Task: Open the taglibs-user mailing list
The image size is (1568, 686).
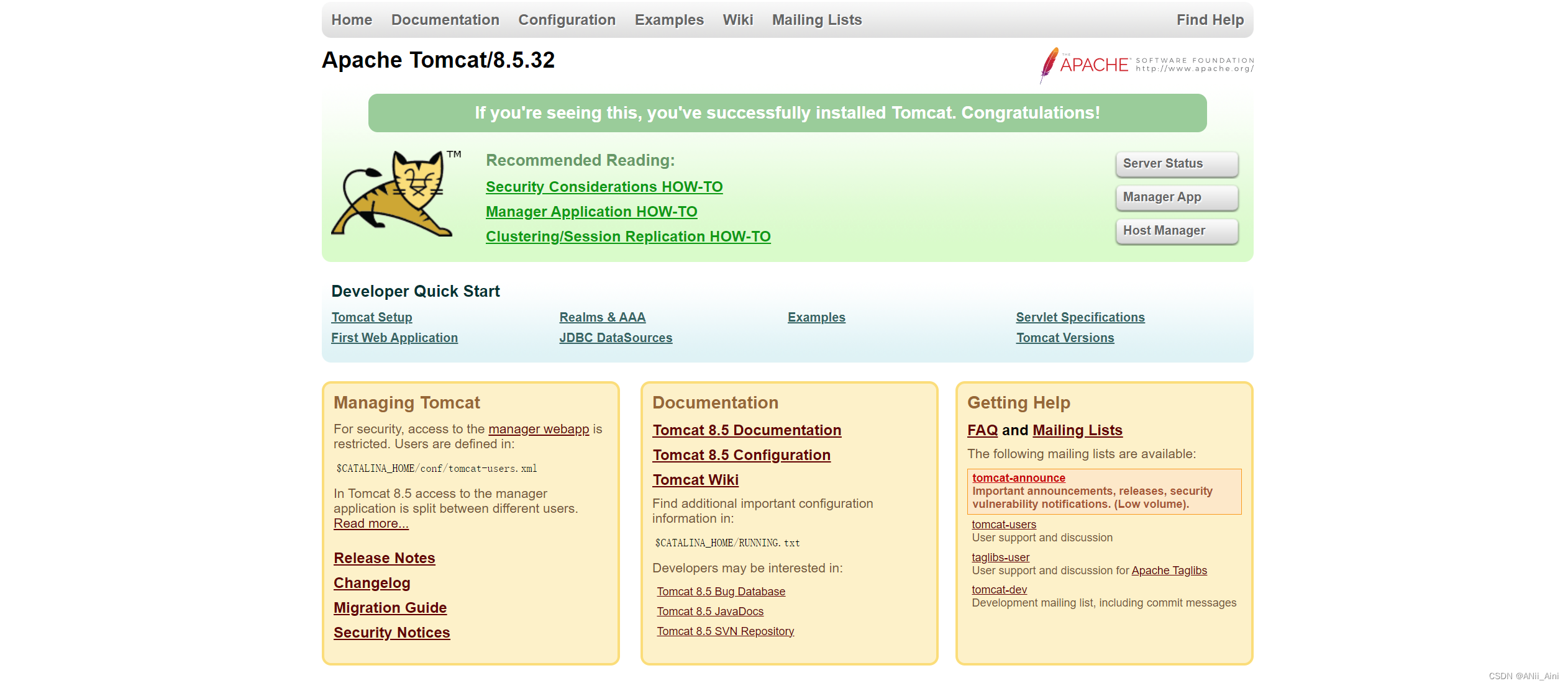Action: click(1000, 557)
